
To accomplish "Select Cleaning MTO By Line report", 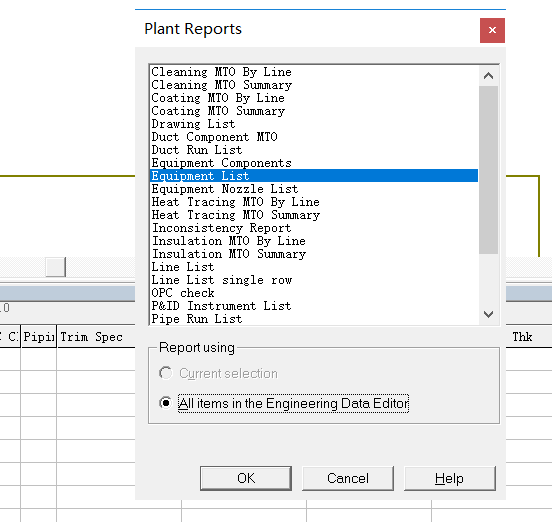I will [314, 72].
